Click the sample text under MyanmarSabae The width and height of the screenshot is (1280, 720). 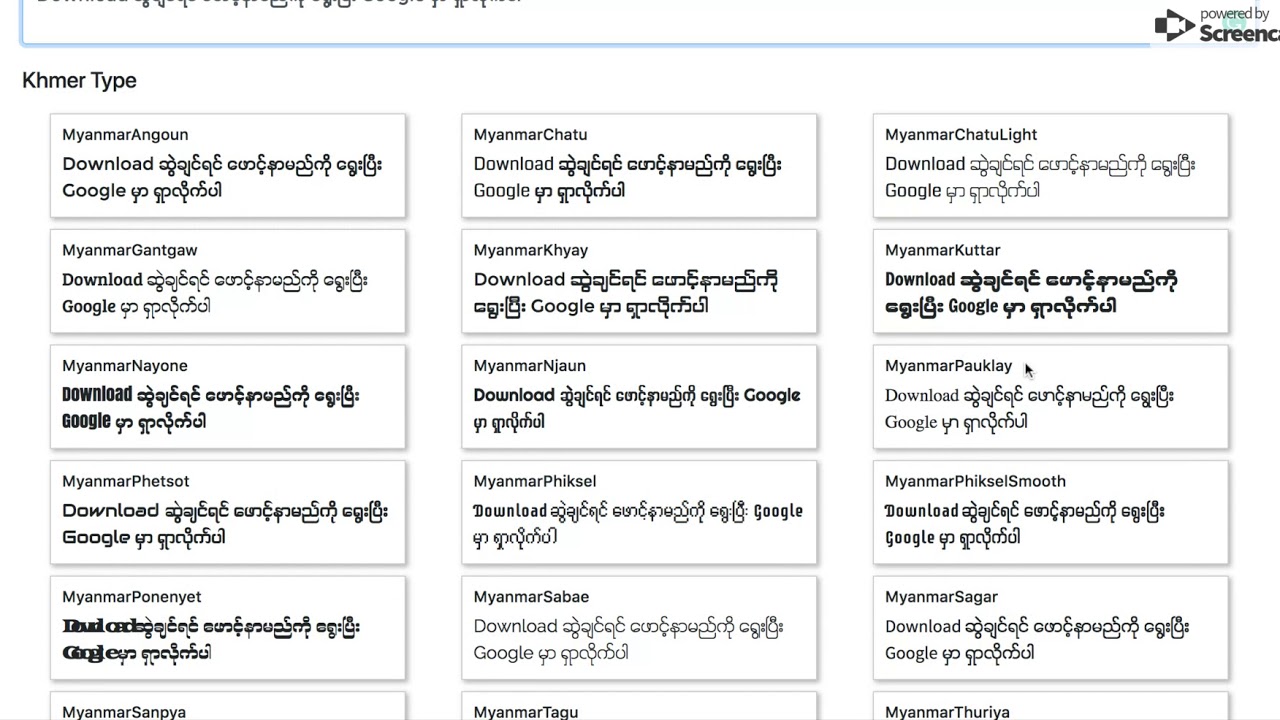(629, 640)
